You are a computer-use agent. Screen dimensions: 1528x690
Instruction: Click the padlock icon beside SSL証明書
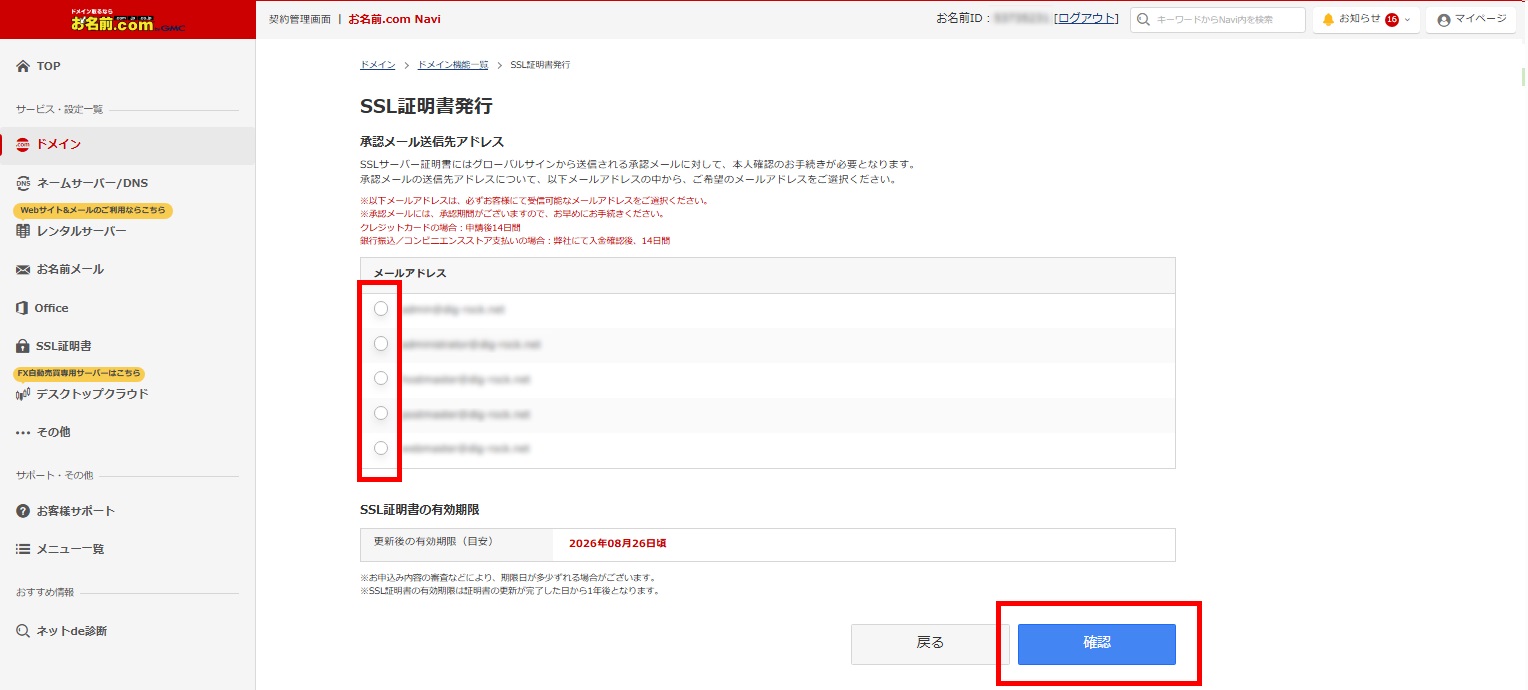[x=23, y=346]
